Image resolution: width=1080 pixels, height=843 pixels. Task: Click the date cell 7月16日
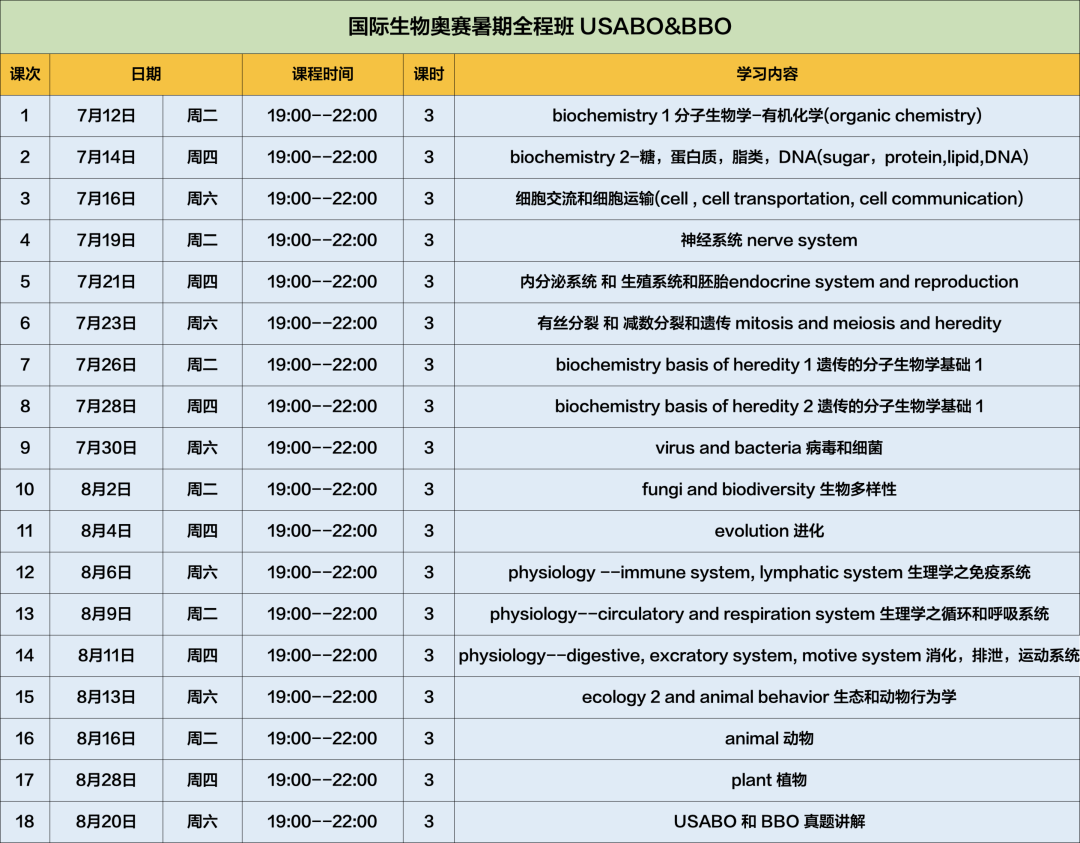(x=106, y=199)
